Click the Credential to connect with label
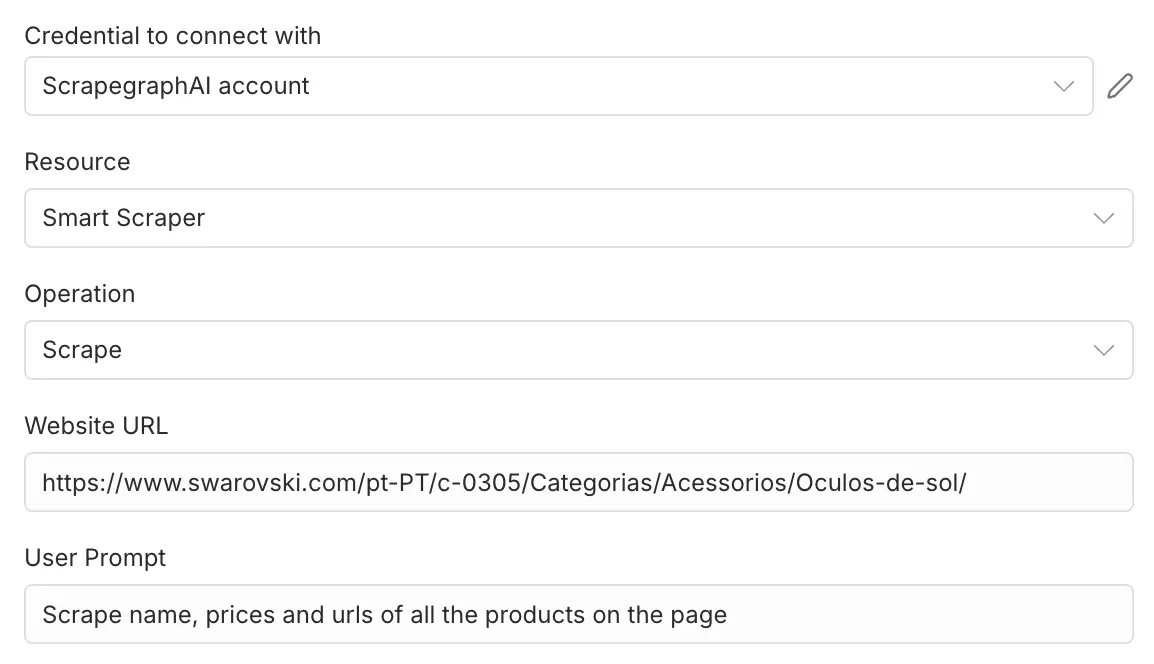The width and height of the screenshot is (1154, 664). pyautogui.click(x=173, y=35)
